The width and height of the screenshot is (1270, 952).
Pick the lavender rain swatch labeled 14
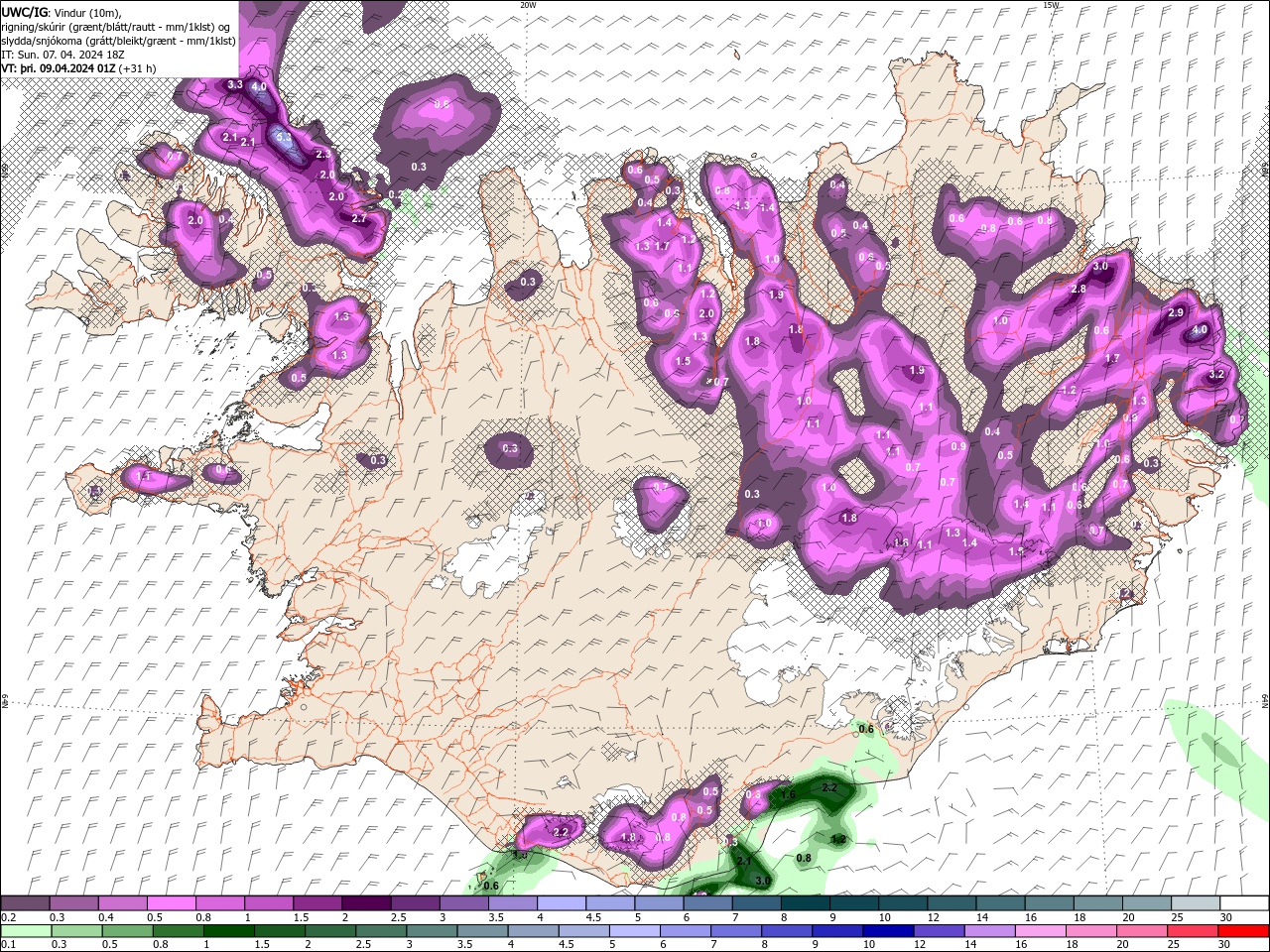(x=988, y=931)
